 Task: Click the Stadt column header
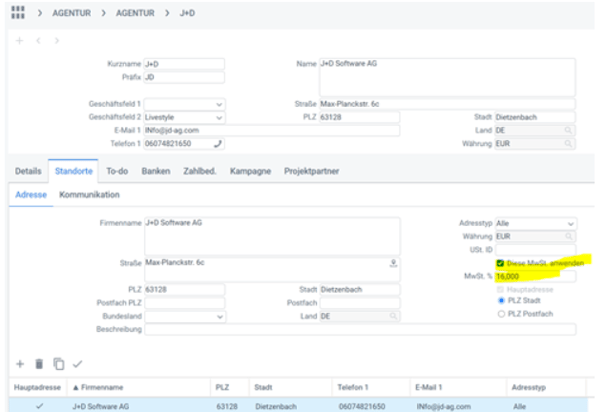[x=291, y=387]
